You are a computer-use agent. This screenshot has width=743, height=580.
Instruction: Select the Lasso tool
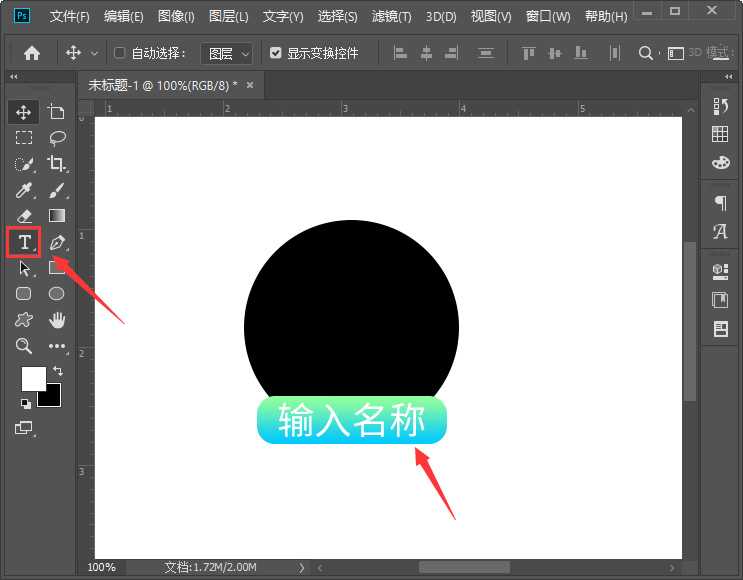coord(57,138)
